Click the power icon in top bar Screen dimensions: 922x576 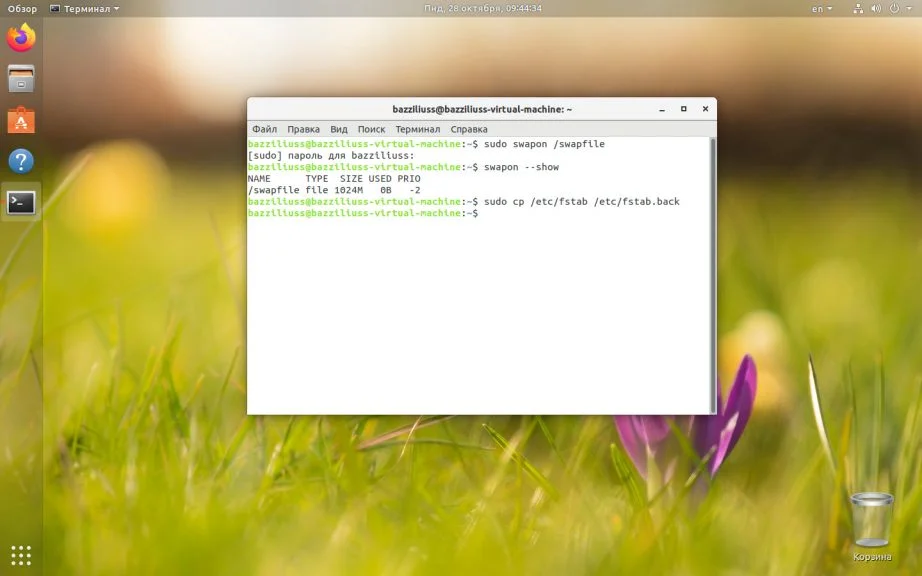click(x=895, y=8)
